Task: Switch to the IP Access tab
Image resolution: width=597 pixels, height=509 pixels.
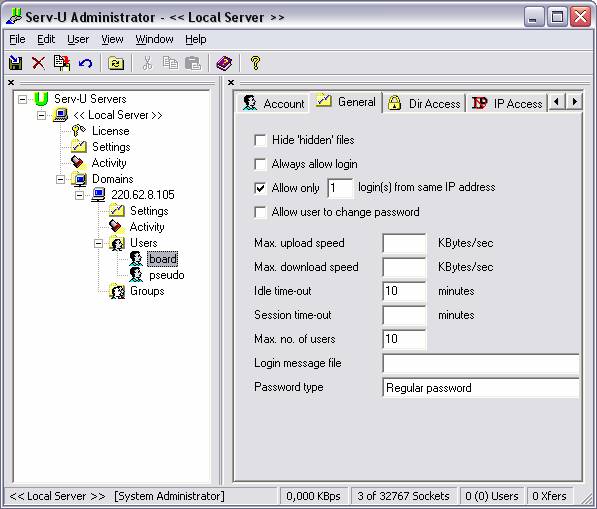Action: 507,103
